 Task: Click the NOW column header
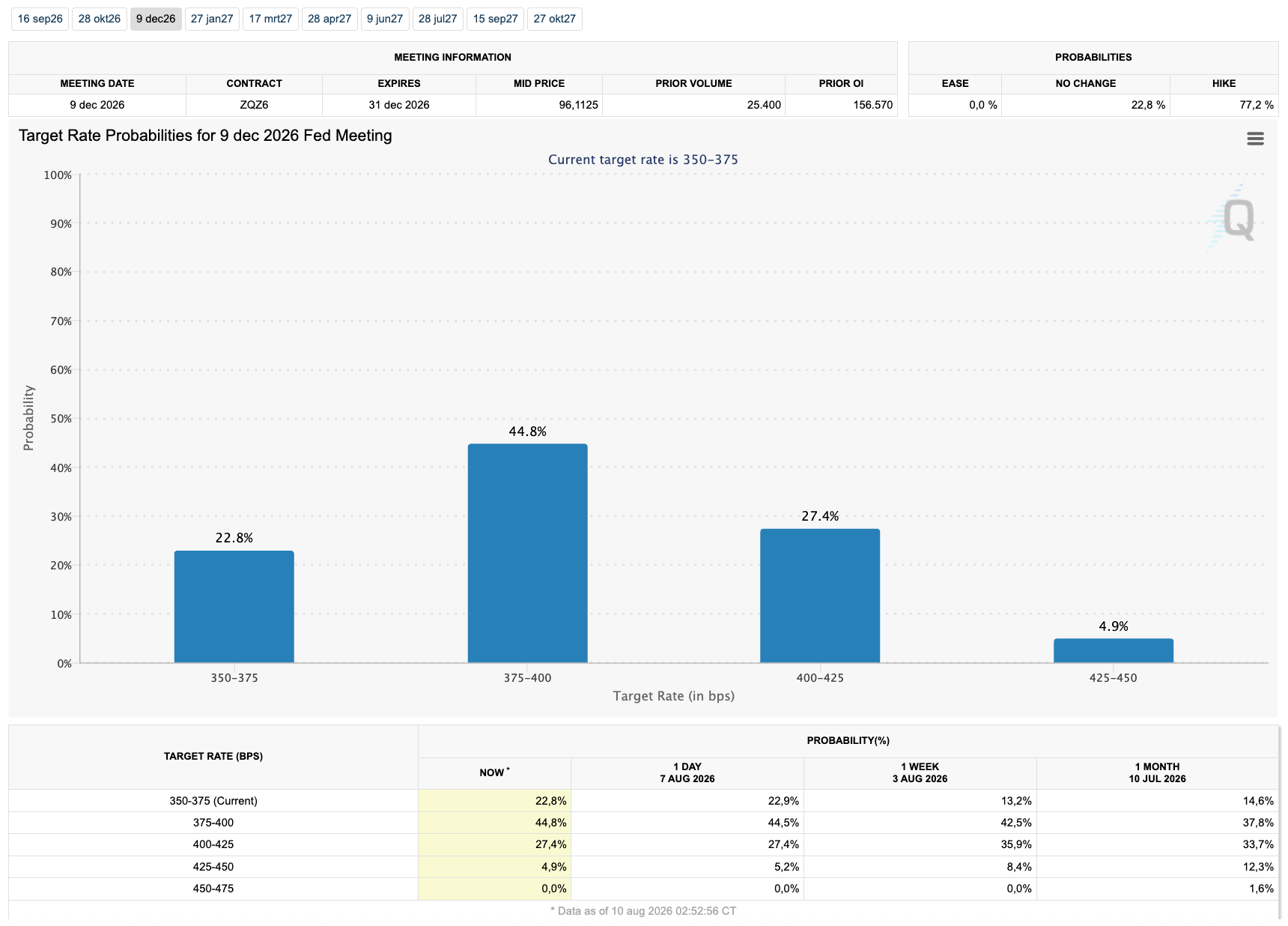click(x=494, y=772)
